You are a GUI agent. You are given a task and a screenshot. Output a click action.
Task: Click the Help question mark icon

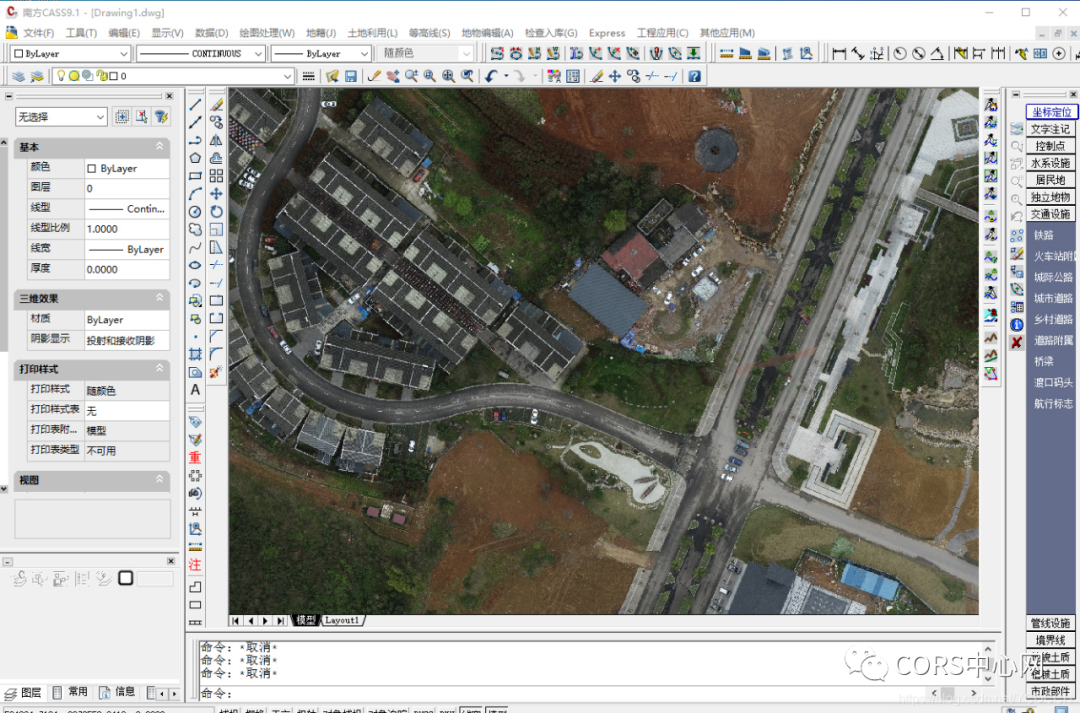tap(694, 76)
